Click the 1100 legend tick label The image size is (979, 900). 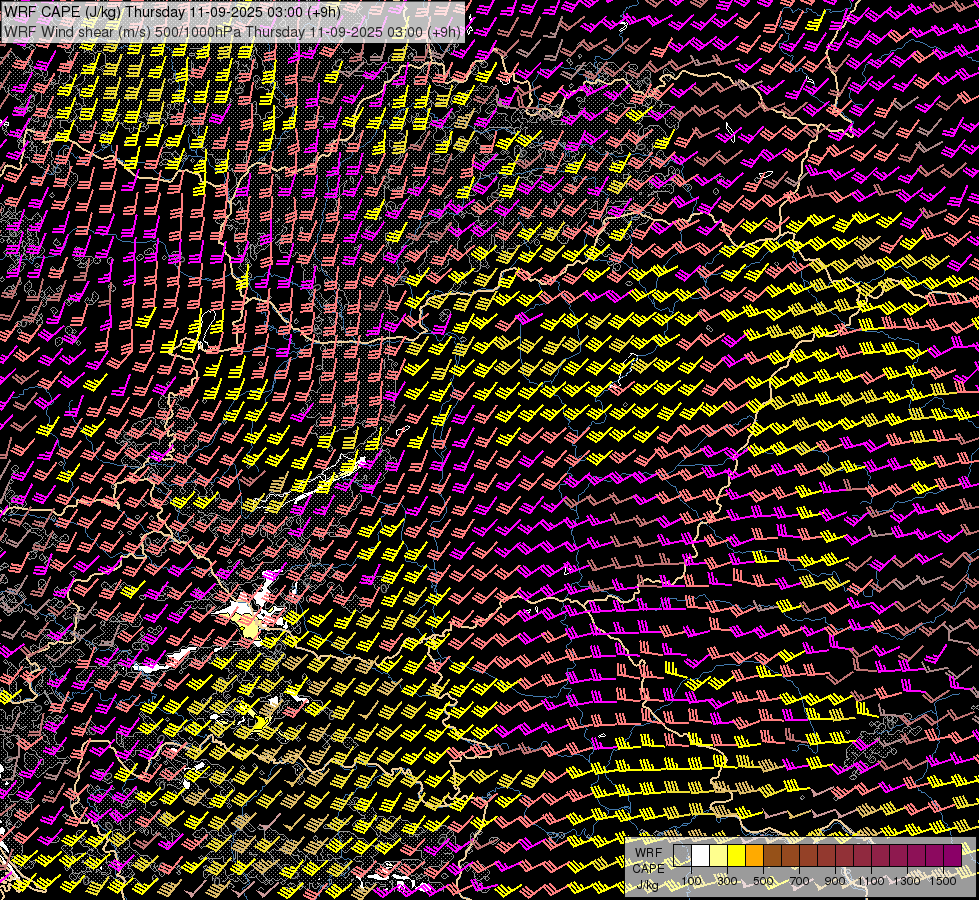click(x=871, y=881)
